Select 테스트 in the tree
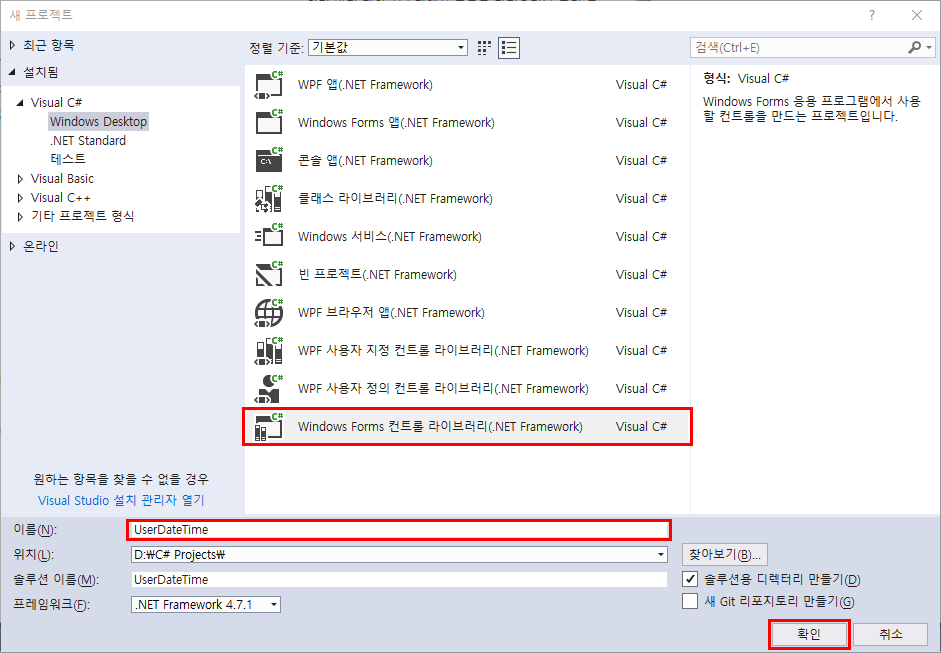The image size is (941, 653). pyautogui.click(x=68, y=159)
